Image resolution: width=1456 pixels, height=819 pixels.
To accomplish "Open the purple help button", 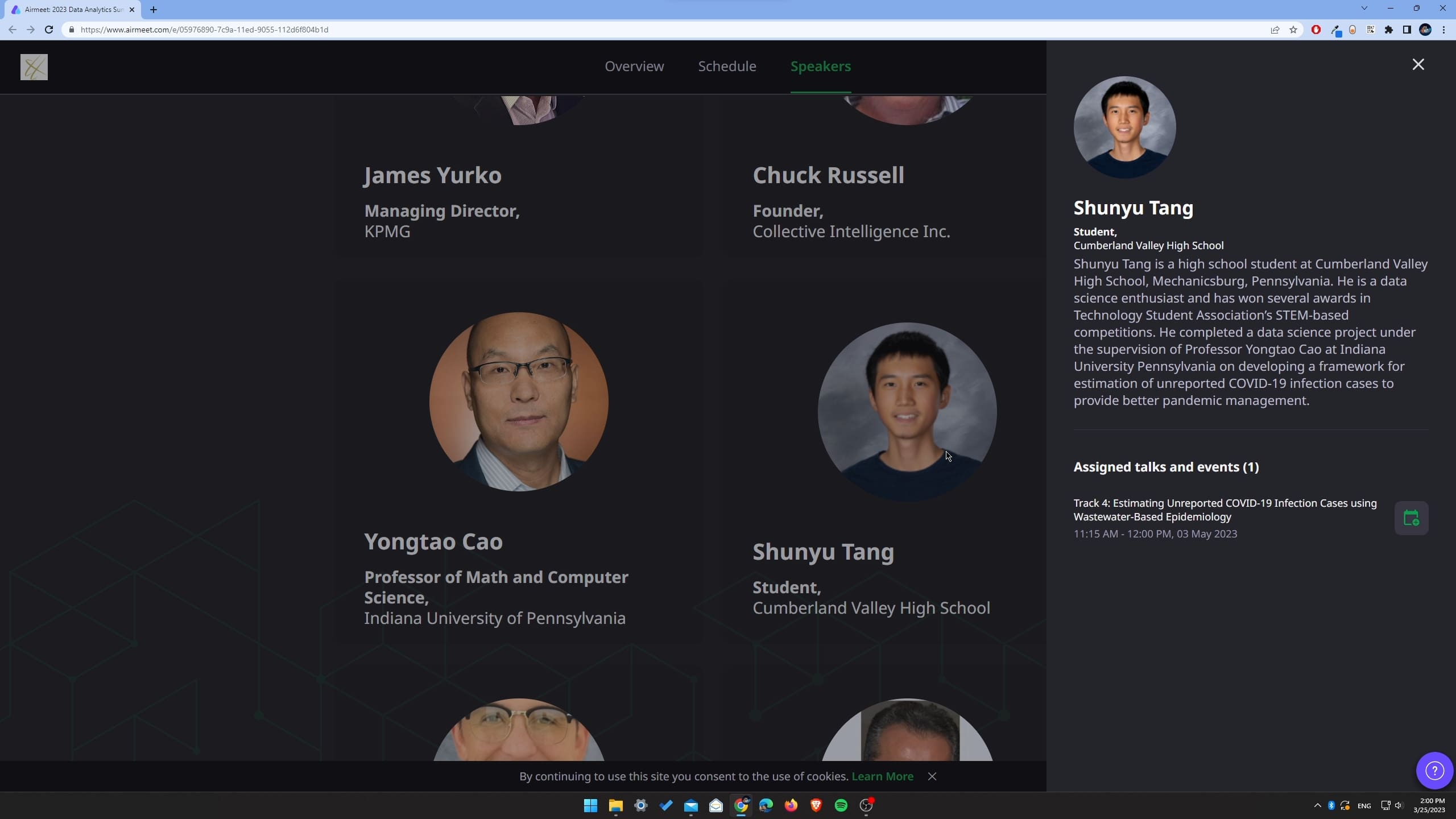I will 1434,771.
